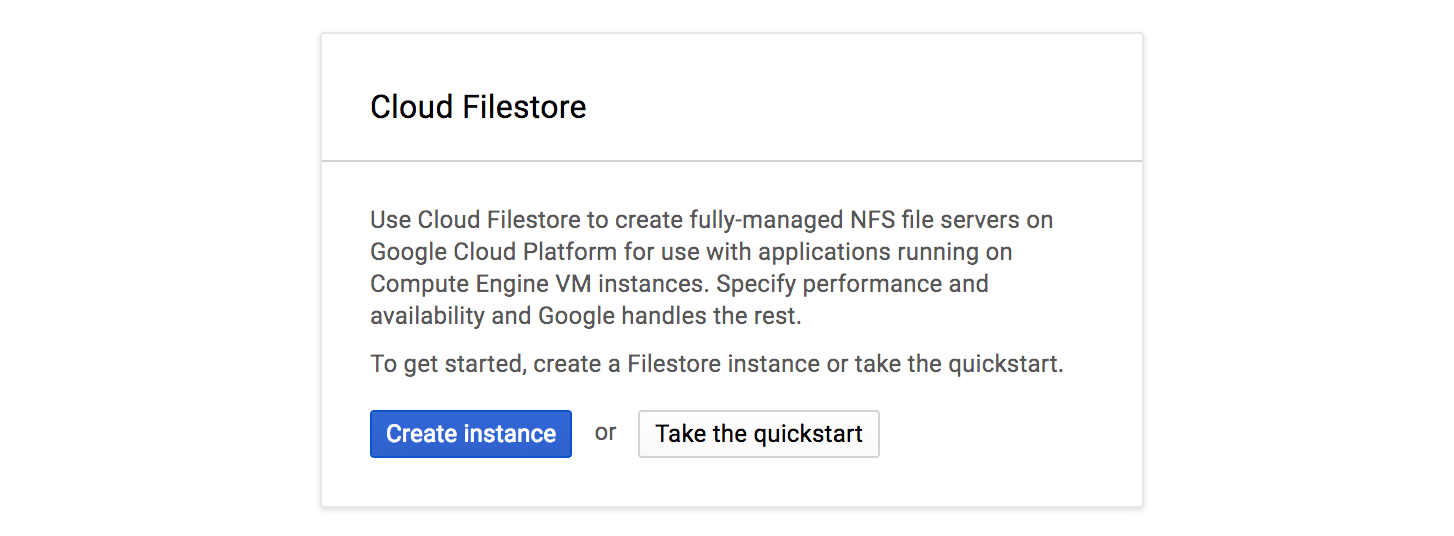Click the 'or' text between the buttons
This screenshot has height=536, width=1454.
click(605, 433)
